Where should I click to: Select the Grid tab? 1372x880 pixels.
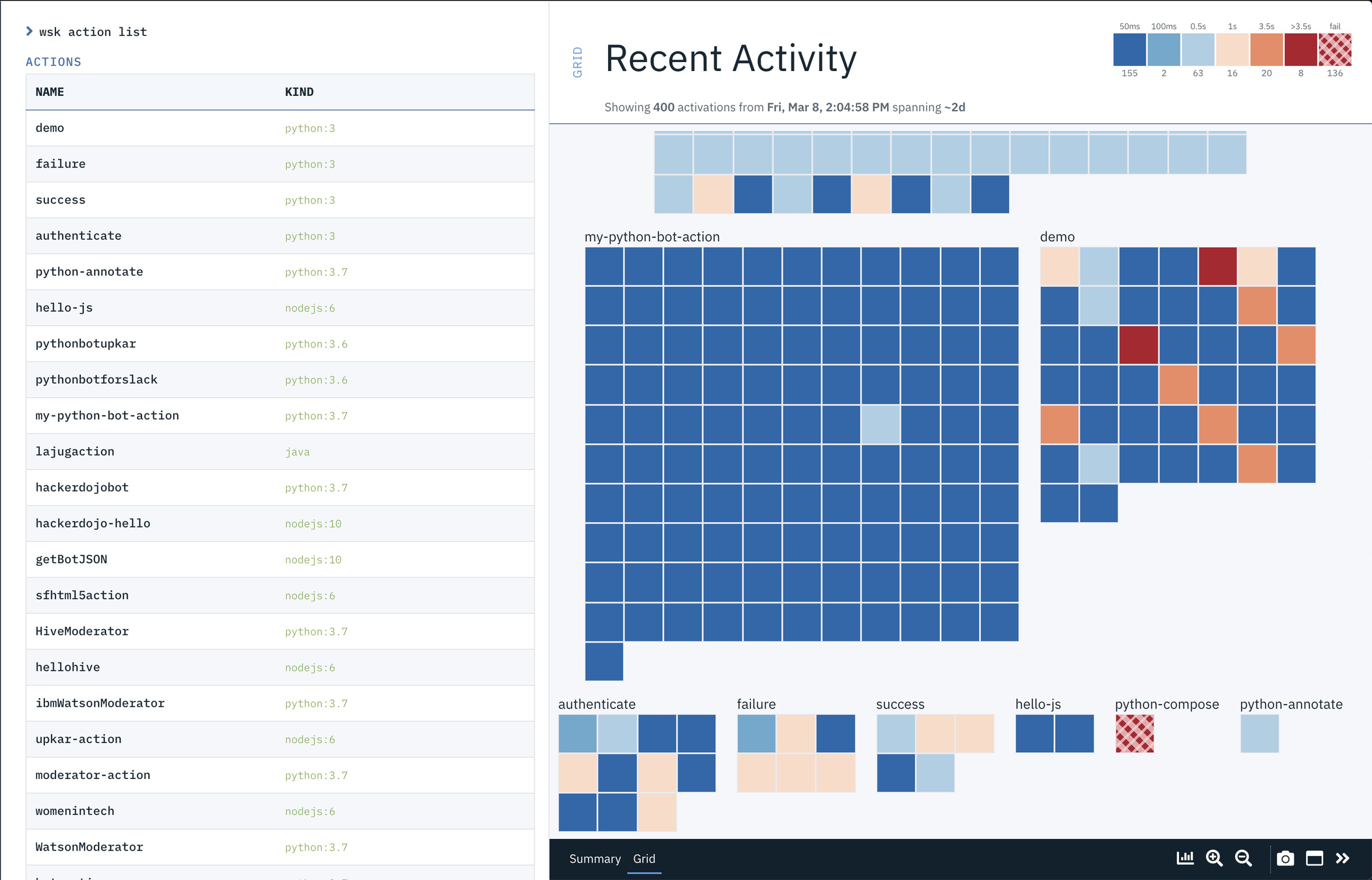644,858
